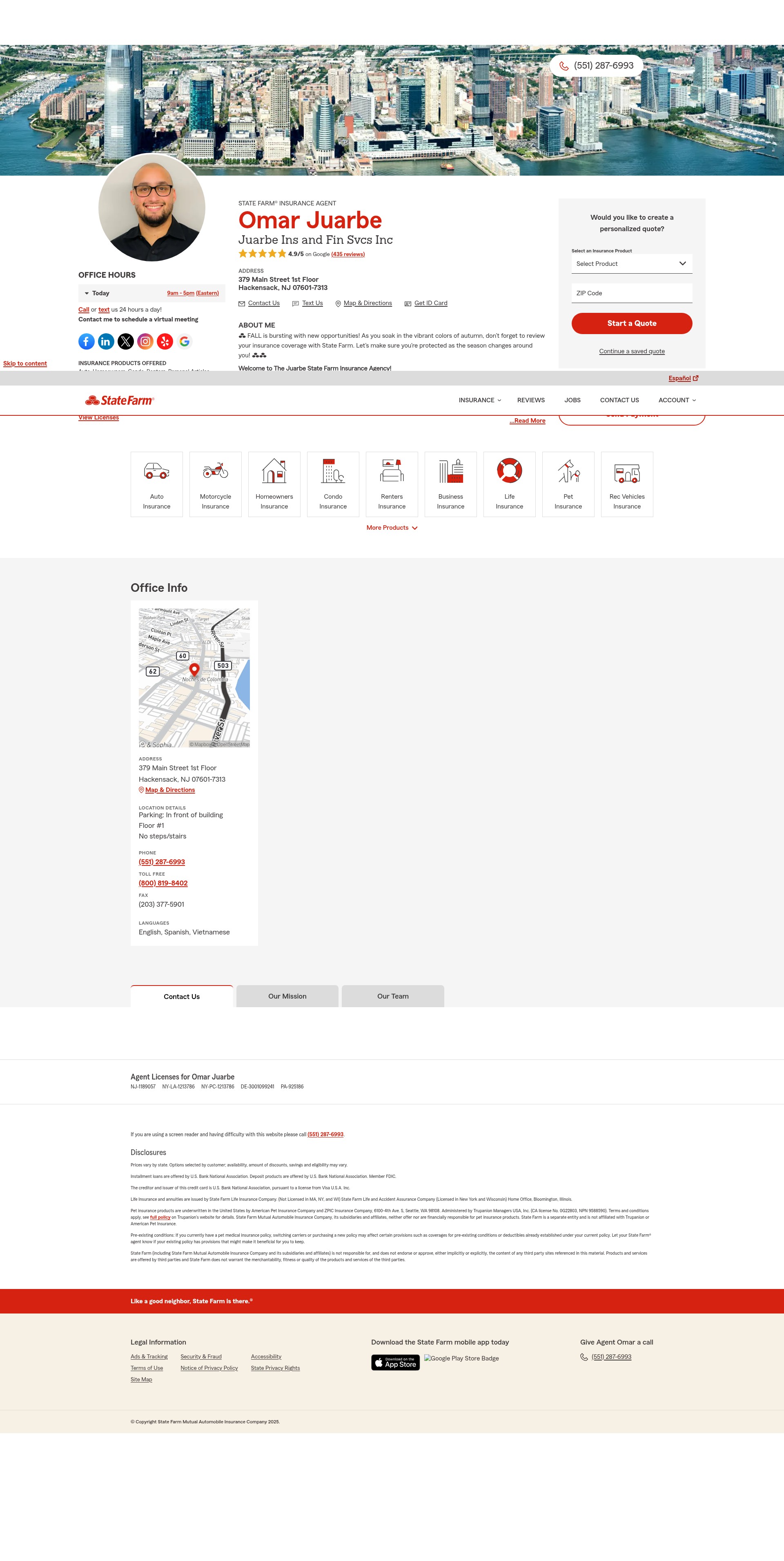Select the Auto Insurance car icon card

click(x=156, y=484)
